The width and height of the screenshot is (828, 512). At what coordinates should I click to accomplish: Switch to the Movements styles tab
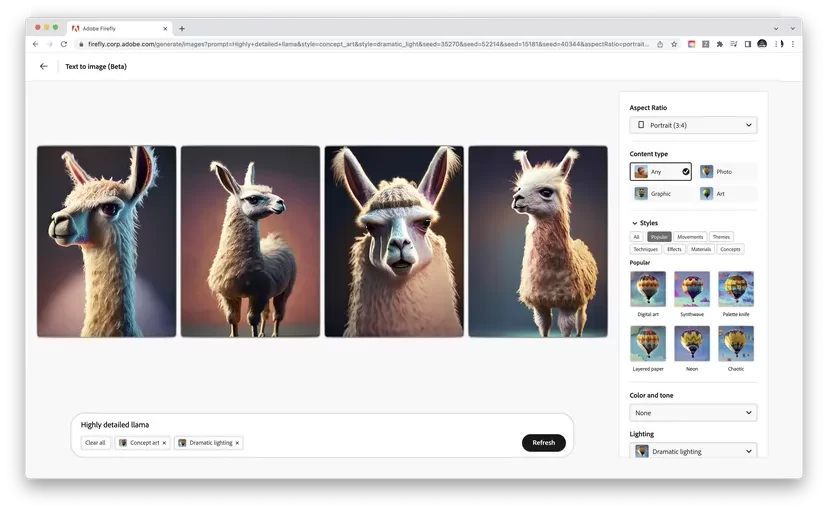690,237
